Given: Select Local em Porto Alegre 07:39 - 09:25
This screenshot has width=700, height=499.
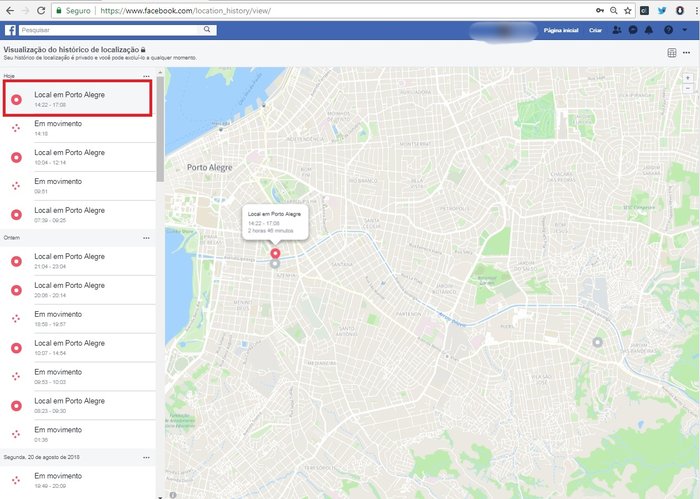Looking at the screenshot, I should [x=78, y=215].
